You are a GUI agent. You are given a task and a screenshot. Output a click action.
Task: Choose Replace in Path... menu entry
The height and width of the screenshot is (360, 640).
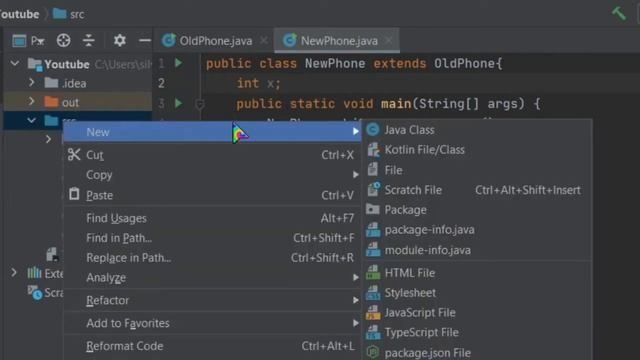[212, 258]
